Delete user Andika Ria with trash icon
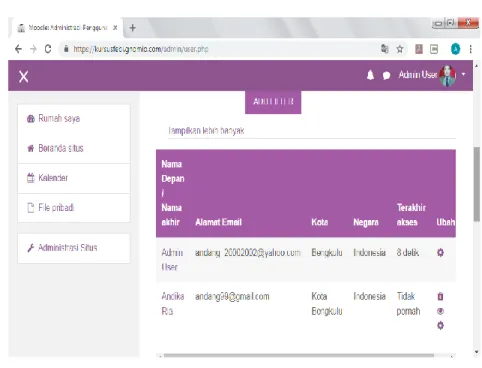Viewport: 482px width, 368px height. [x=440, y=296]
